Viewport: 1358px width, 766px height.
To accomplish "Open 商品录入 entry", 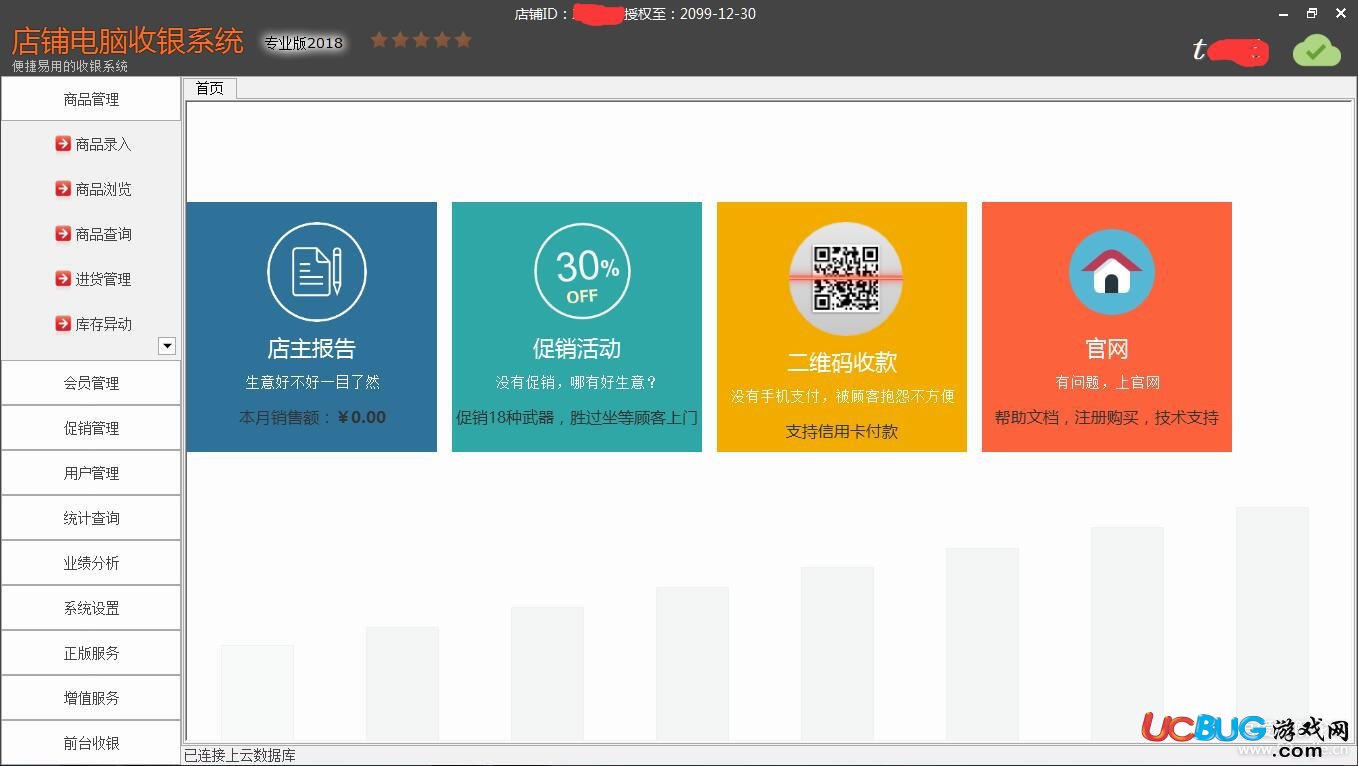I will pos(103,144).
